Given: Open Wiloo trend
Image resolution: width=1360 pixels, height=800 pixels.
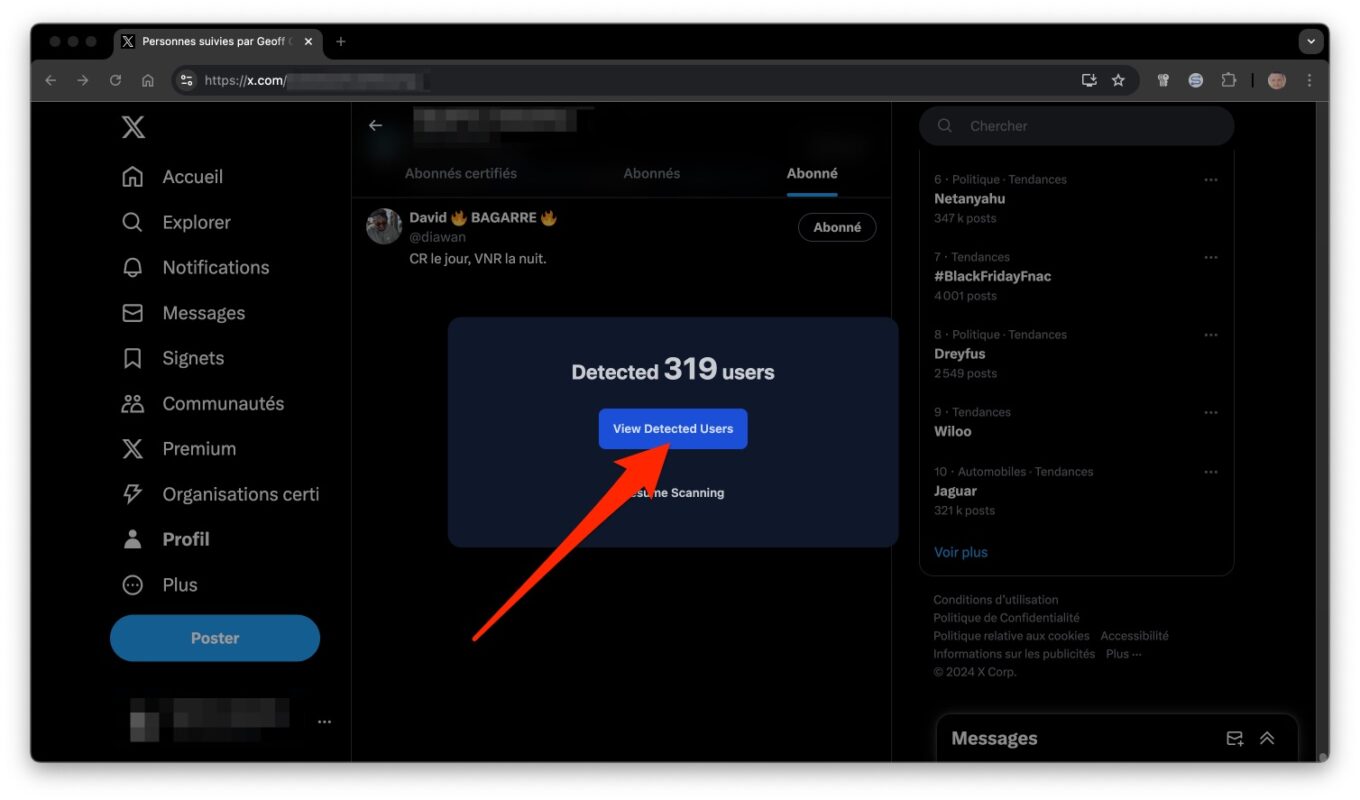Looking at the screenshot, I should click(x=953, y=431).
